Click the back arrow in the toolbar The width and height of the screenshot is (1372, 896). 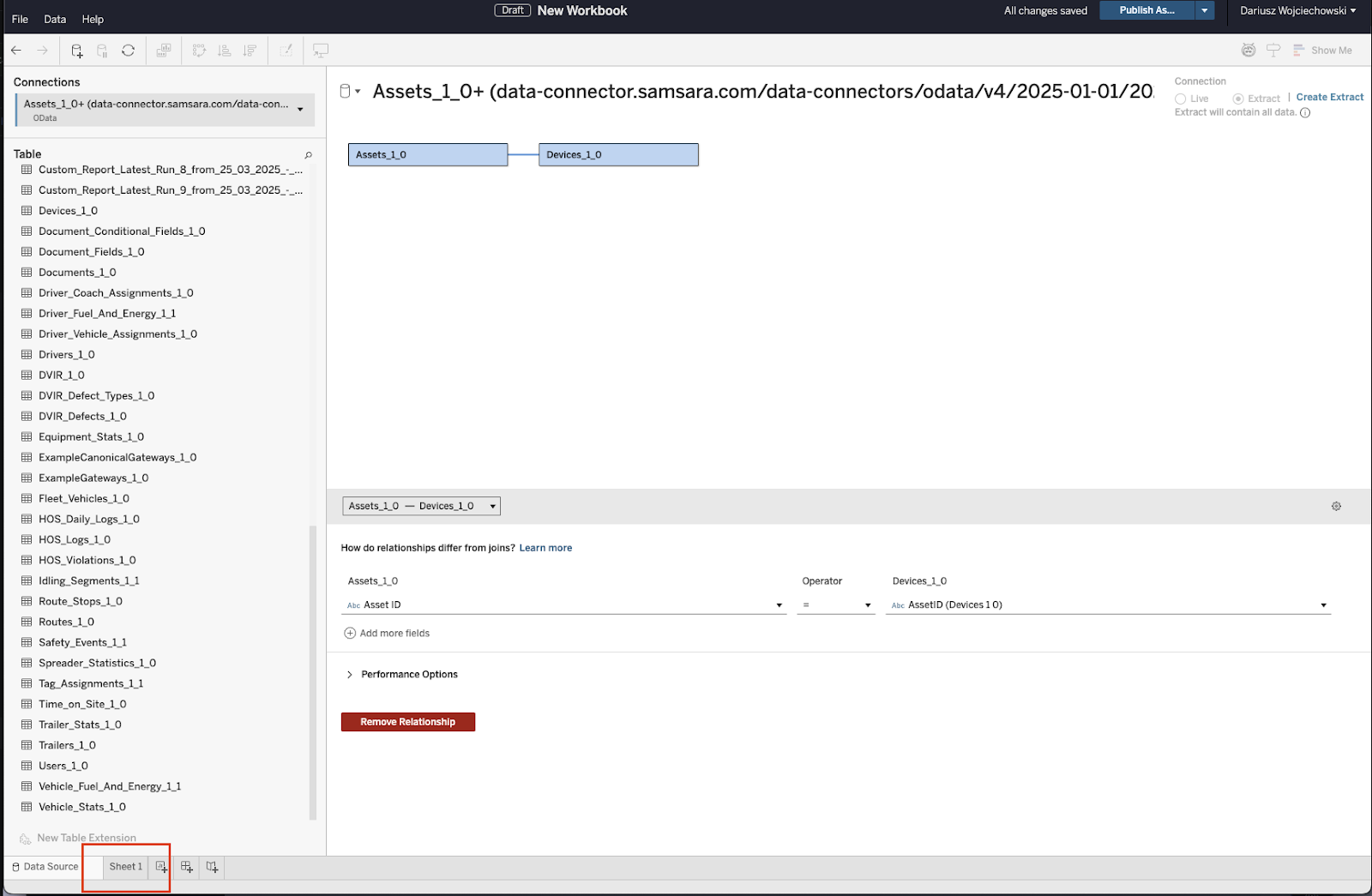click(16, 51)
